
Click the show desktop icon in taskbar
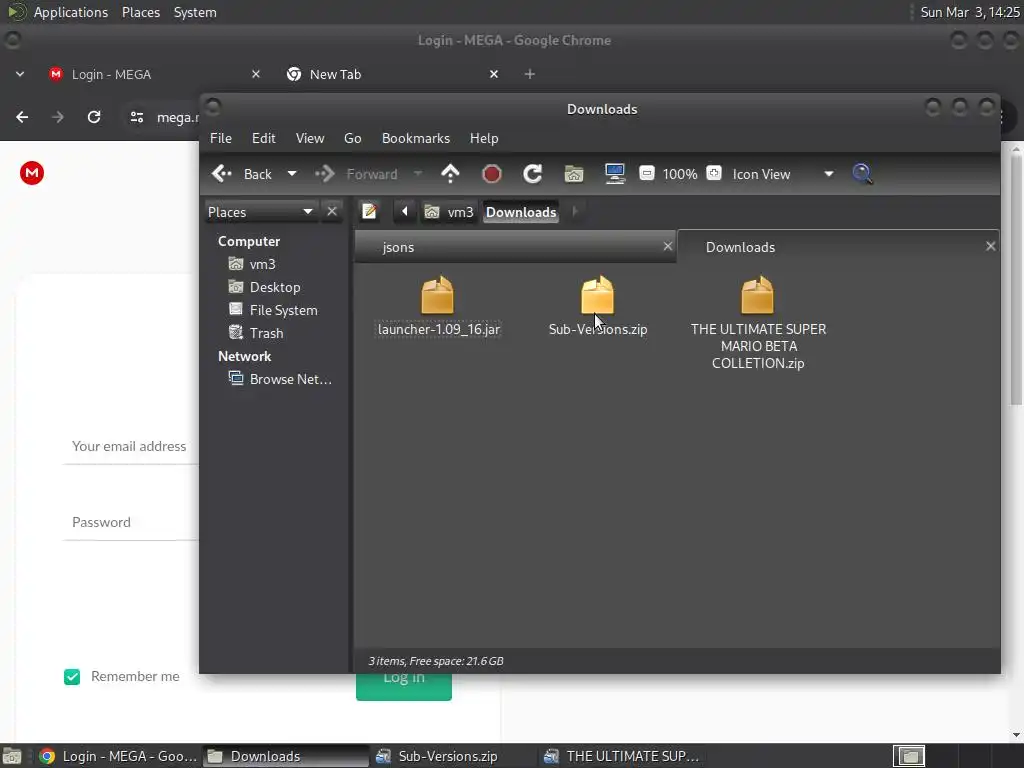click(x=12, y=756)
